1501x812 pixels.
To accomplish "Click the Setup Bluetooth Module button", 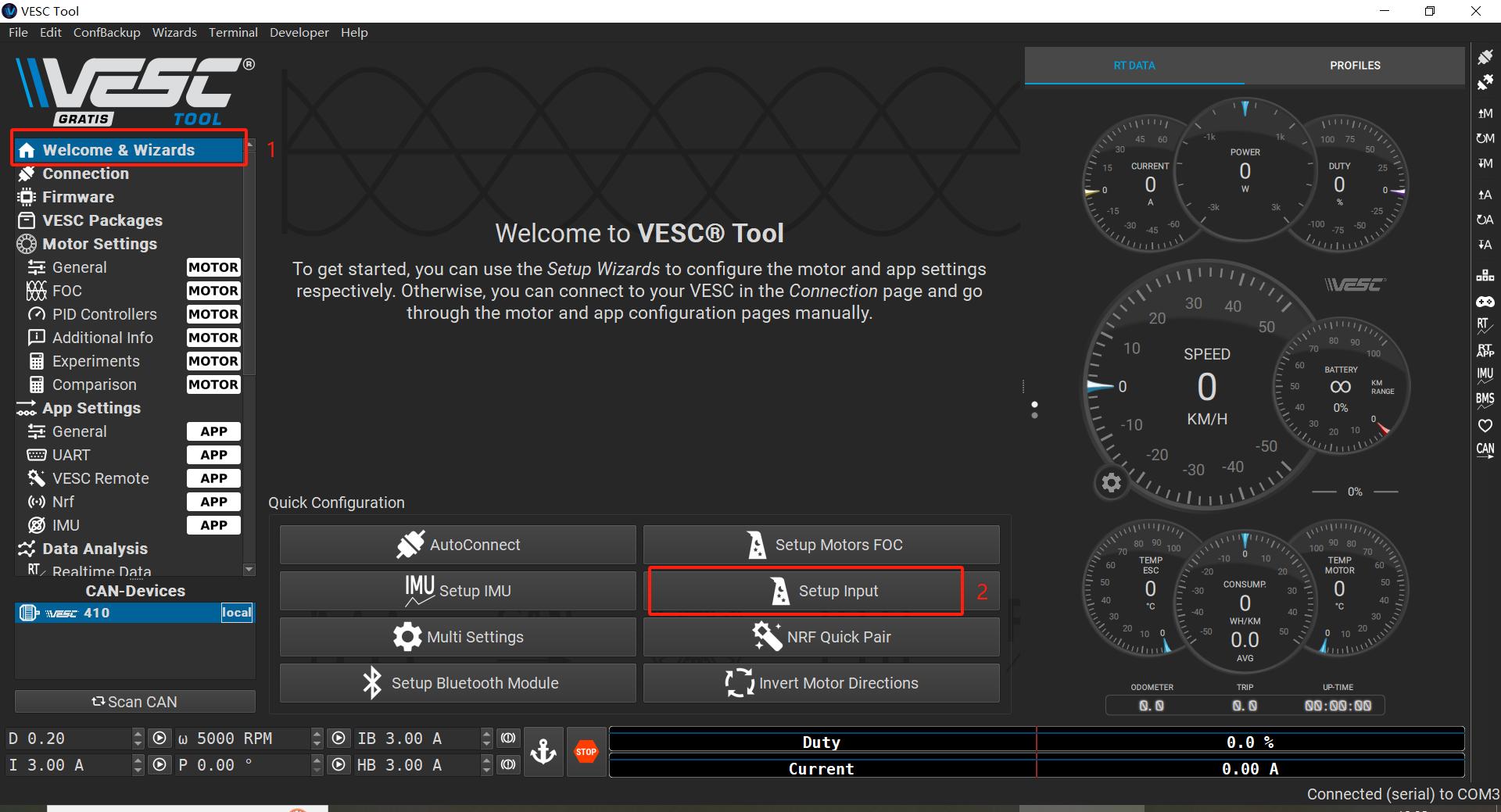I will 458,683.
